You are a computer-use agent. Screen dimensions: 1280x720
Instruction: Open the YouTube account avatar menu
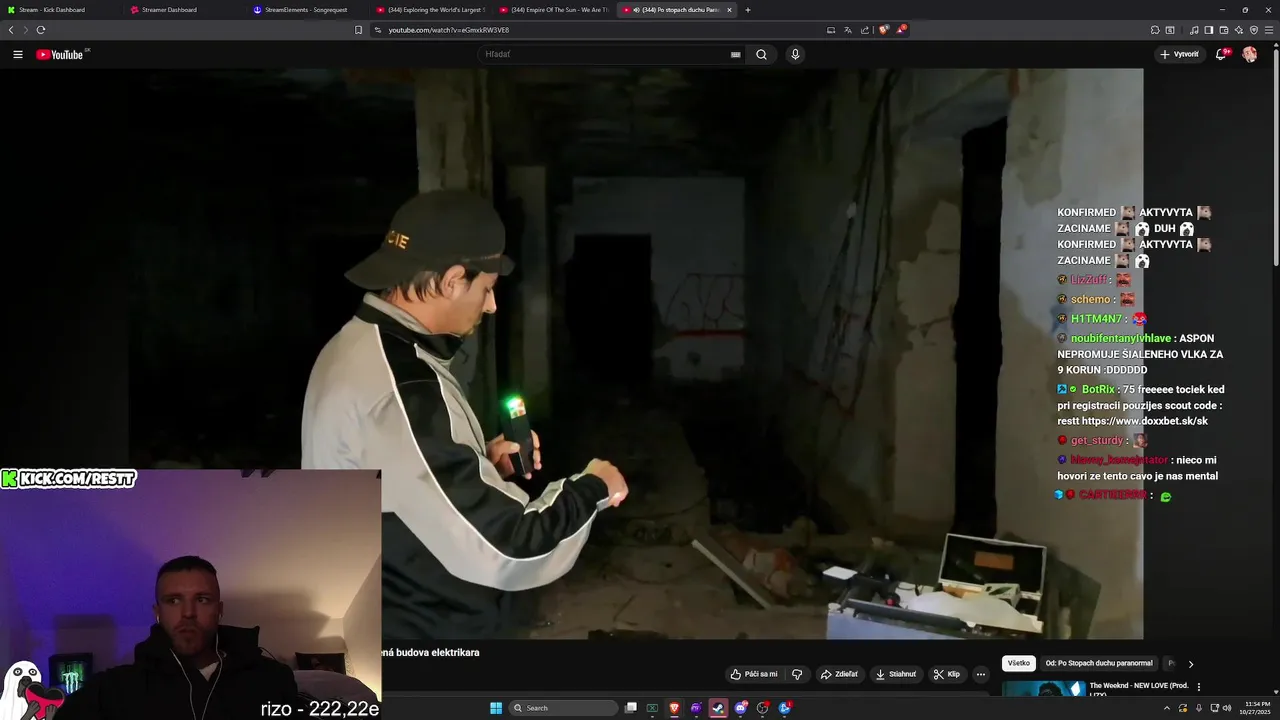(x=1250, y=54)
